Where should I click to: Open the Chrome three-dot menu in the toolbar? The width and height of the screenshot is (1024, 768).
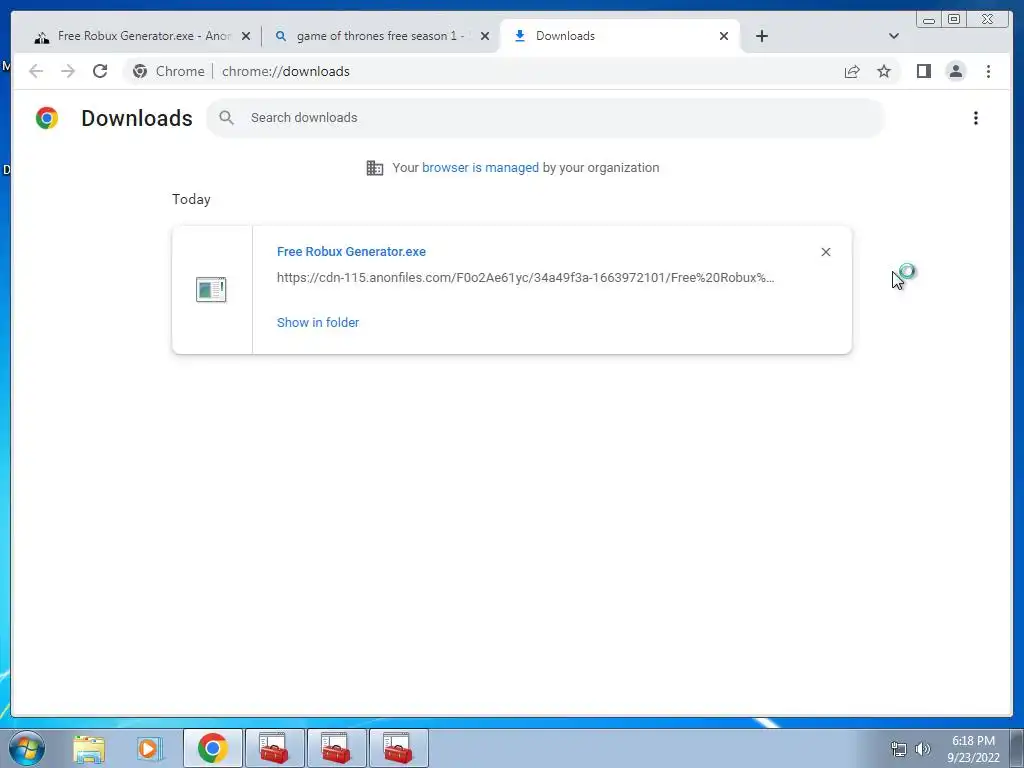point(988,71)
